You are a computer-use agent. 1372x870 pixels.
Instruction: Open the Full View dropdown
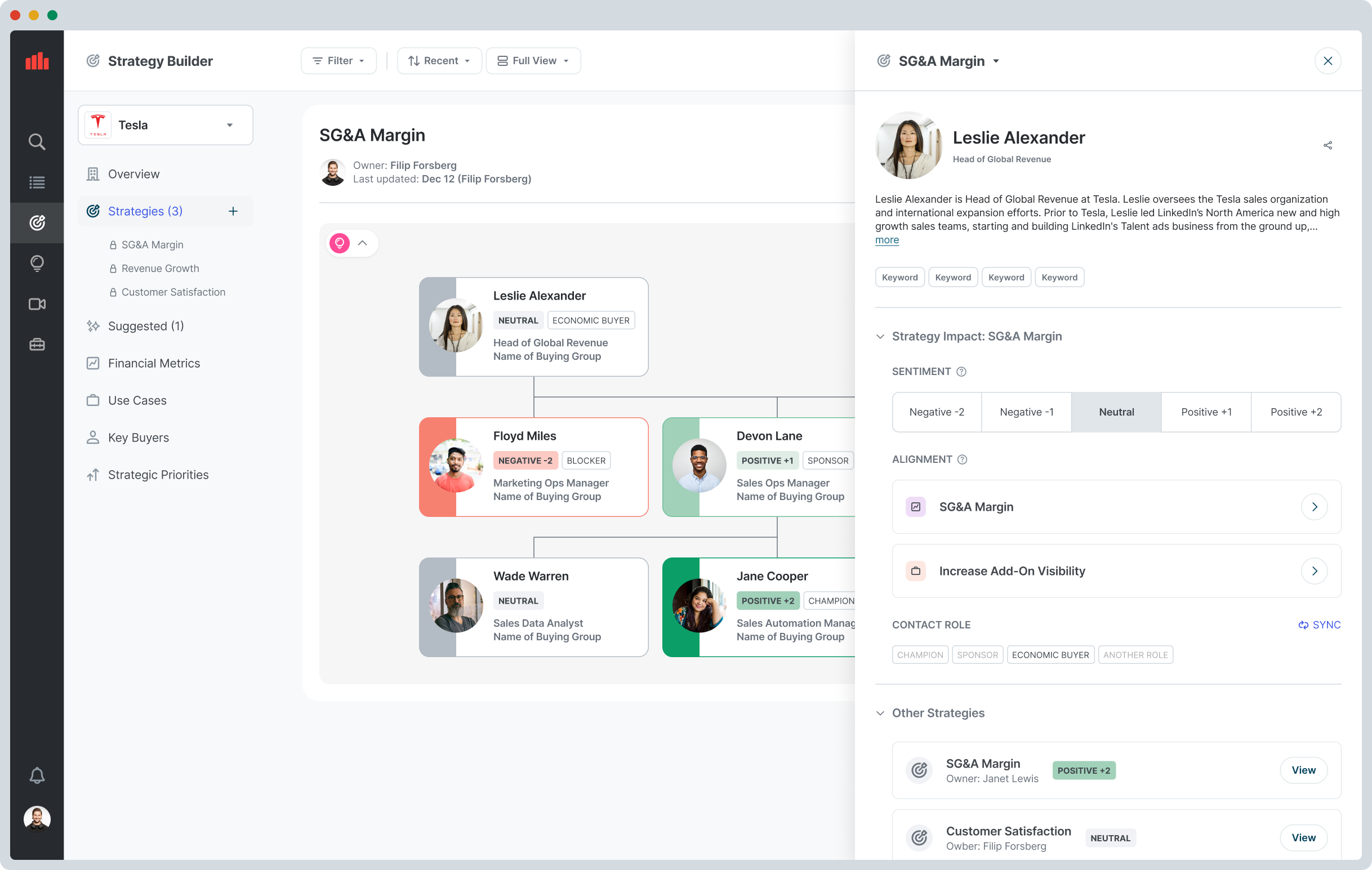(x=533, y=61)
